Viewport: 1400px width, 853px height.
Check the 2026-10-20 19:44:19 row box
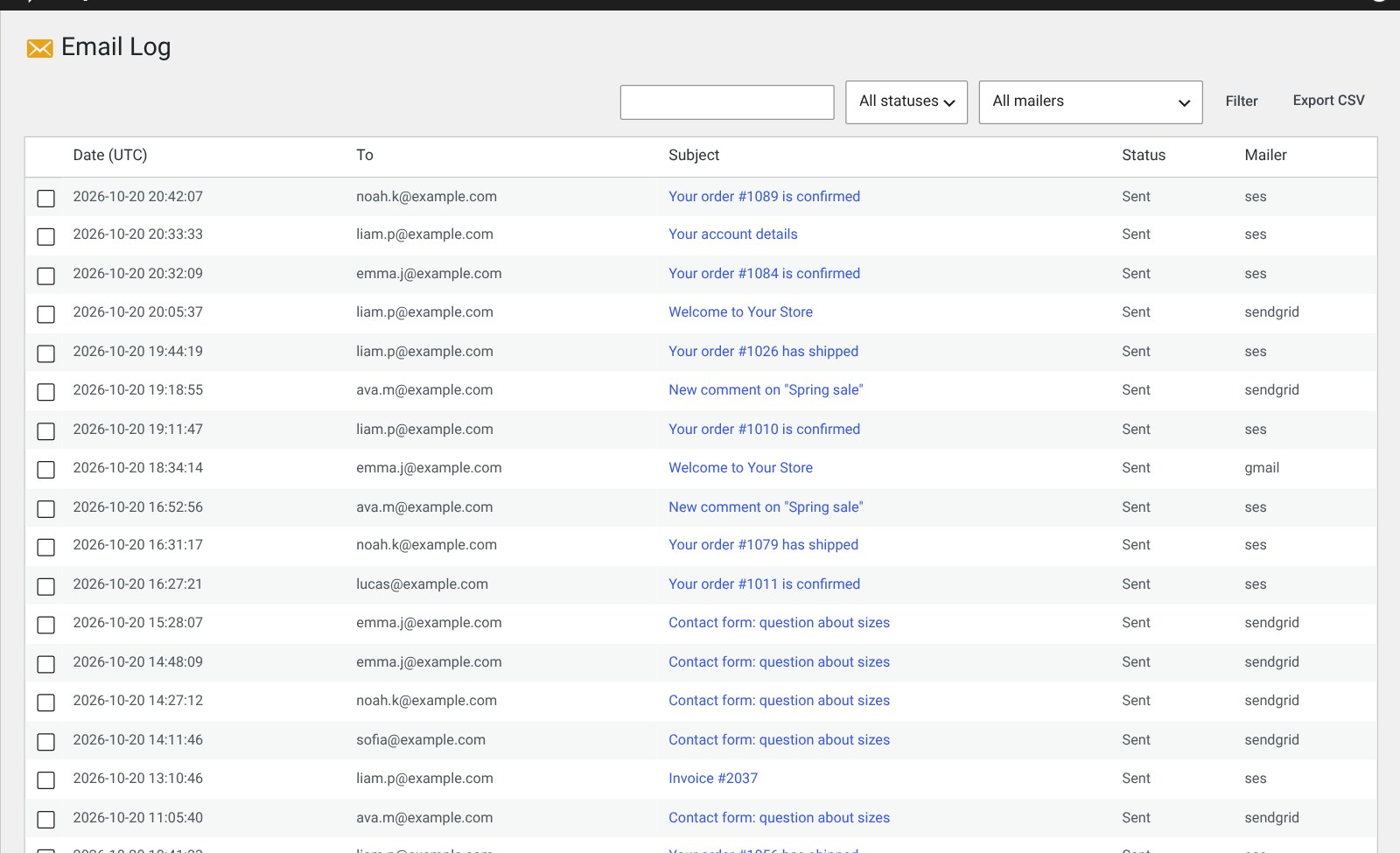[46, 354]
